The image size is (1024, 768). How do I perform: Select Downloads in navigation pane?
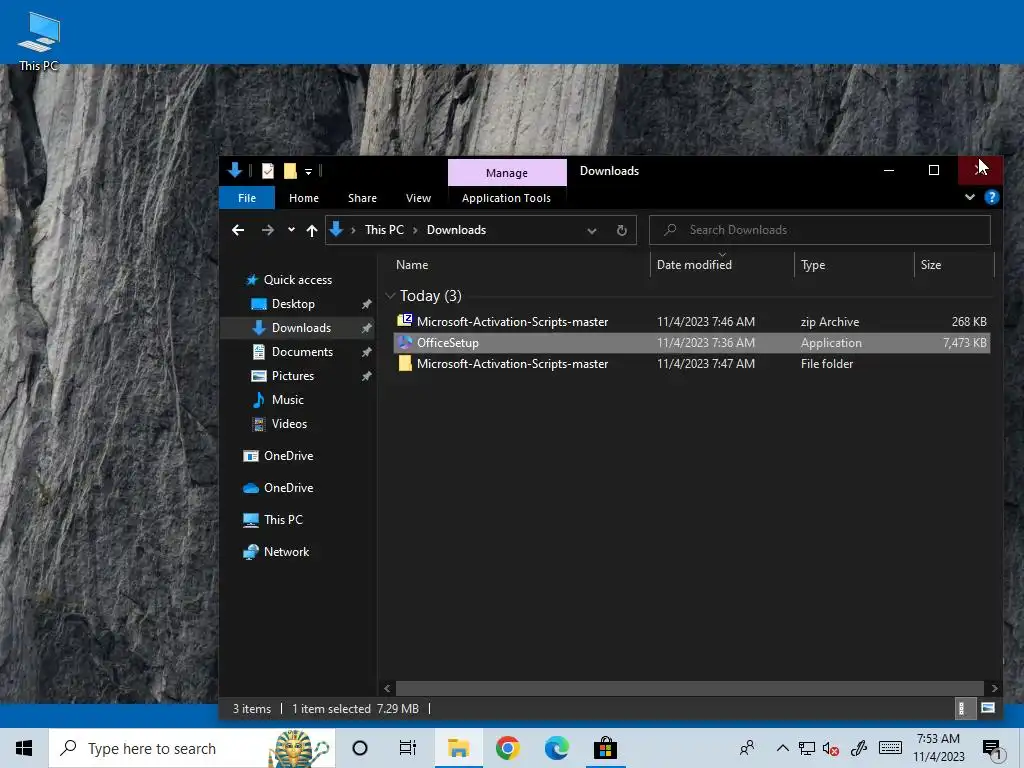[x=301, y=328]
